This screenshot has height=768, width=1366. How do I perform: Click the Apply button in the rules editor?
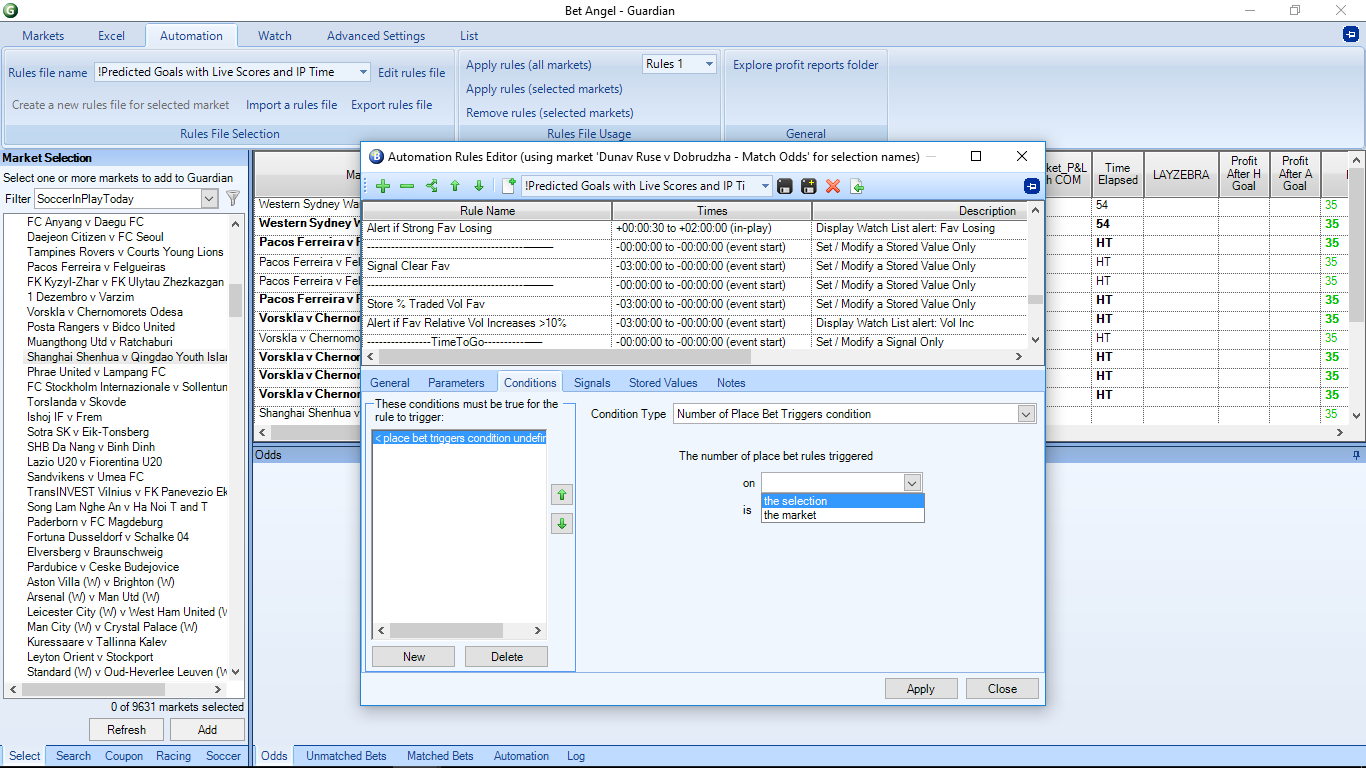(920, 689)
